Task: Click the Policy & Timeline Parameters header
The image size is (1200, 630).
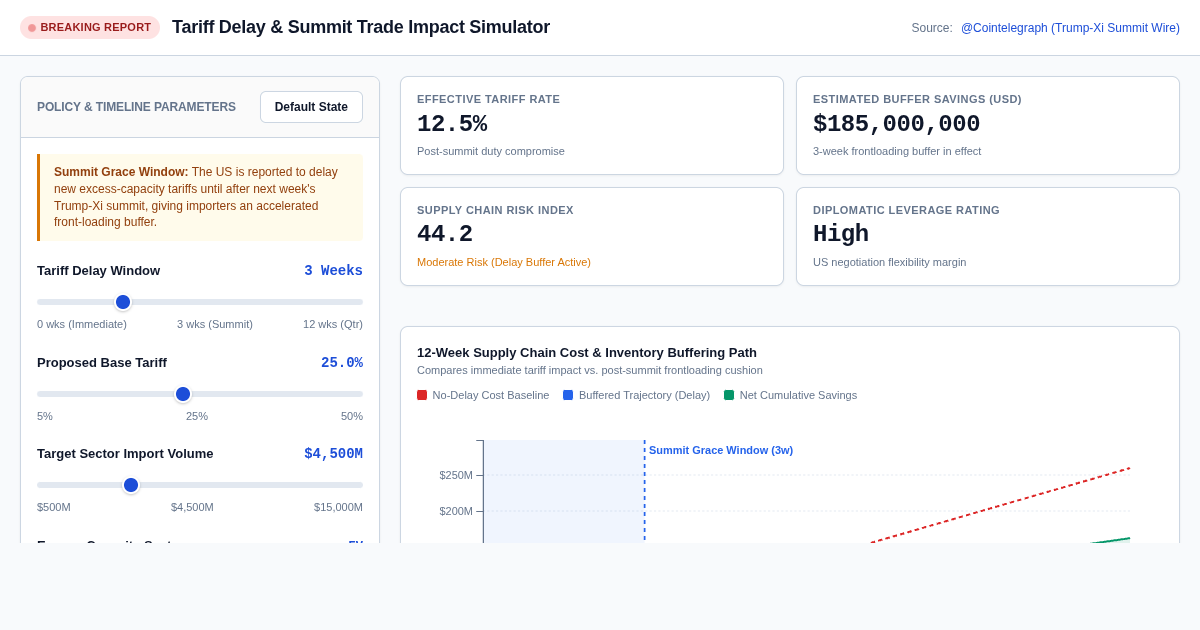Action: click(136, 107)
